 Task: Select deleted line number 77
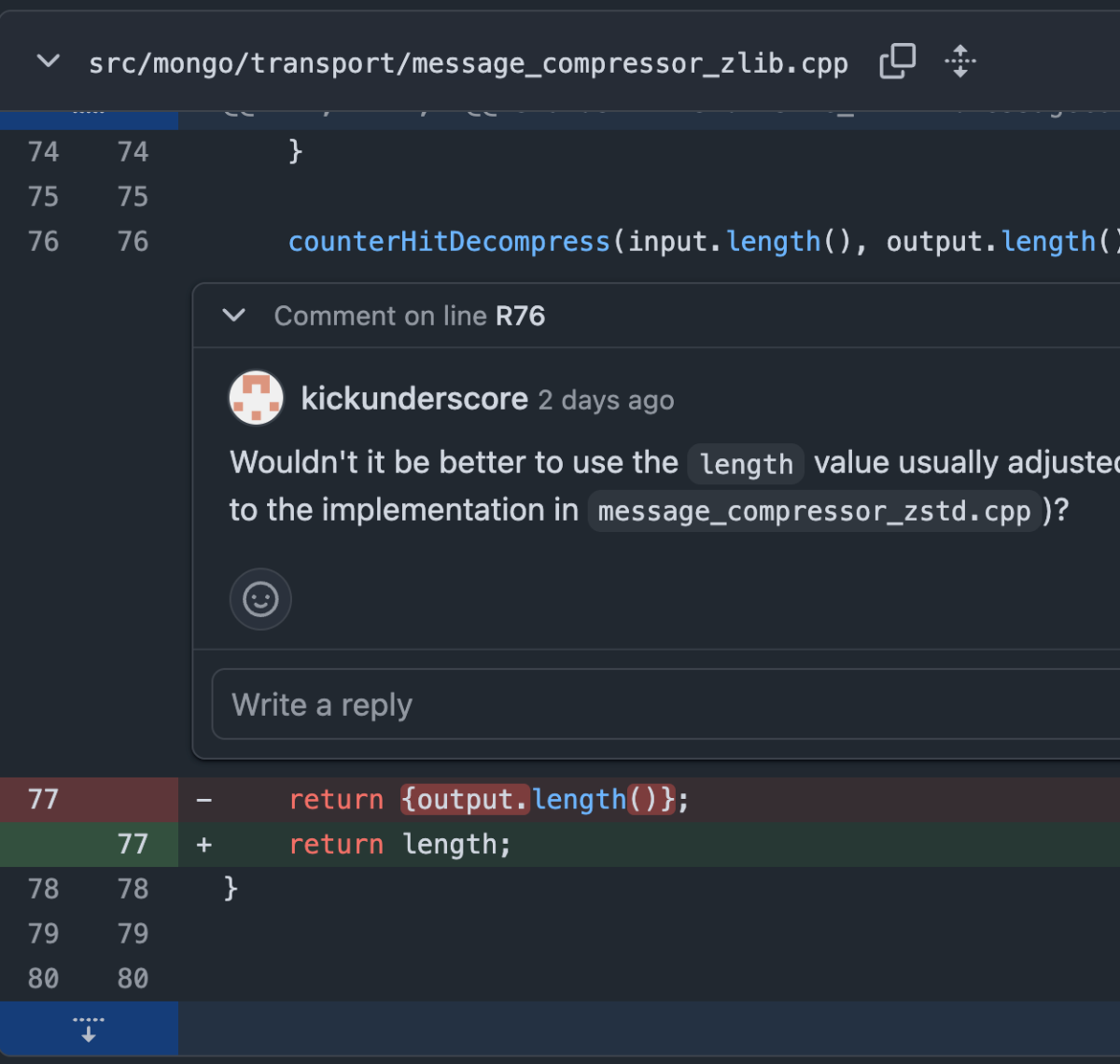[43, 800]
